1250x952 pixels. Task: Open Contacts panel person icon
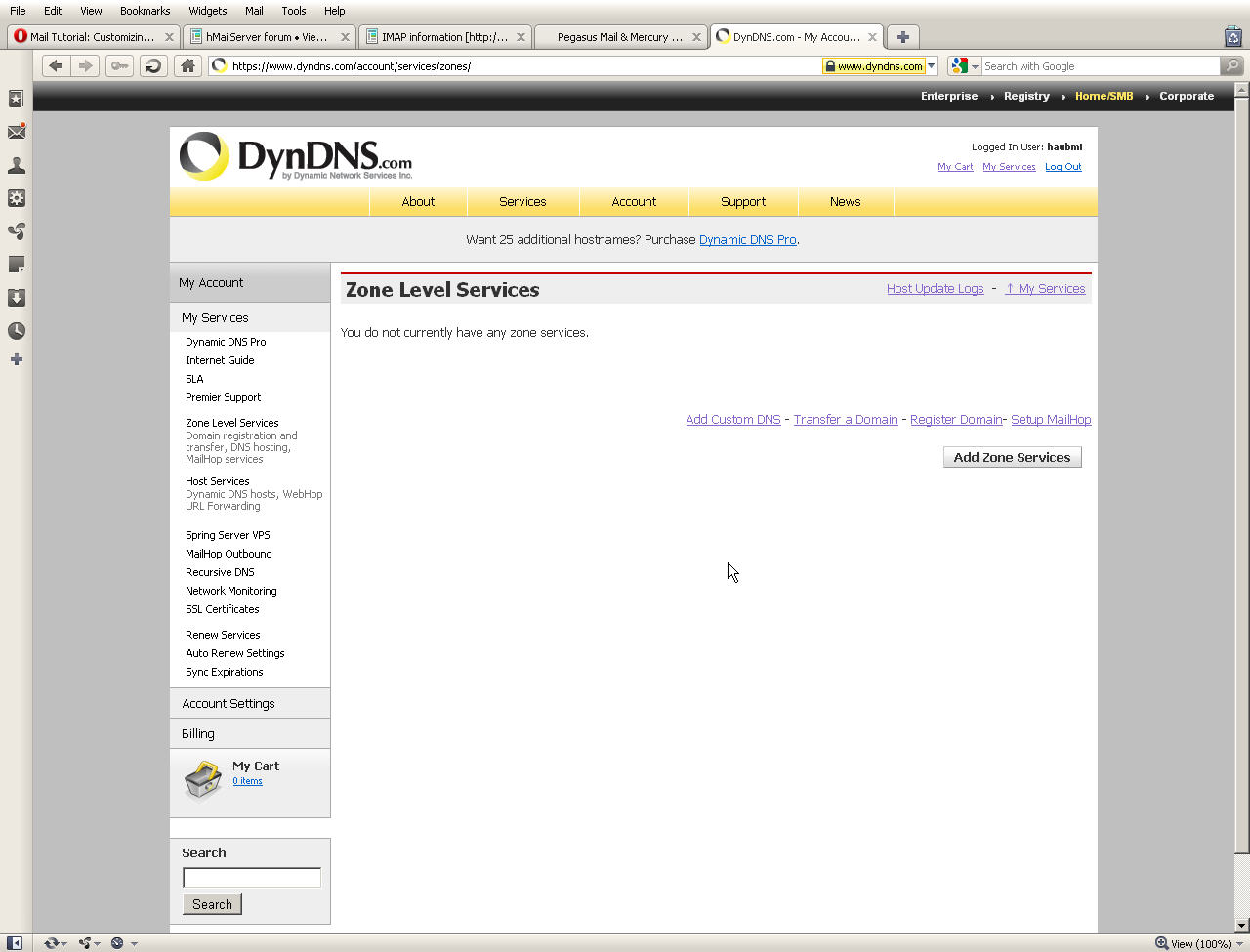click(16, 165)
